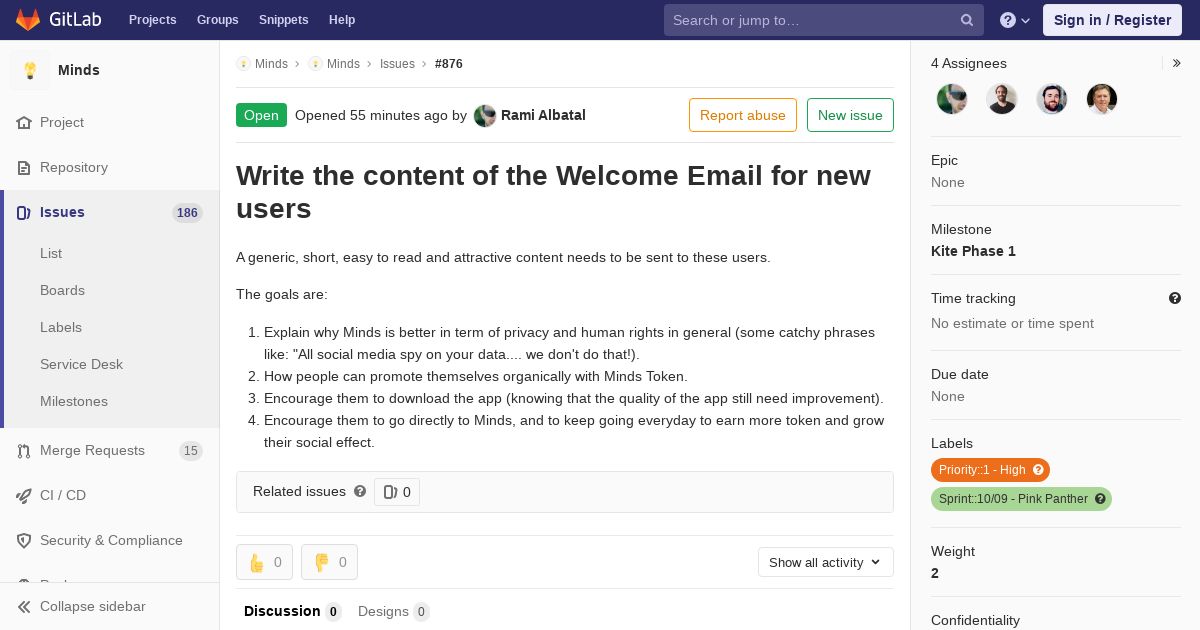Click the Merge Requests sidebar icon

coord(24,451)
